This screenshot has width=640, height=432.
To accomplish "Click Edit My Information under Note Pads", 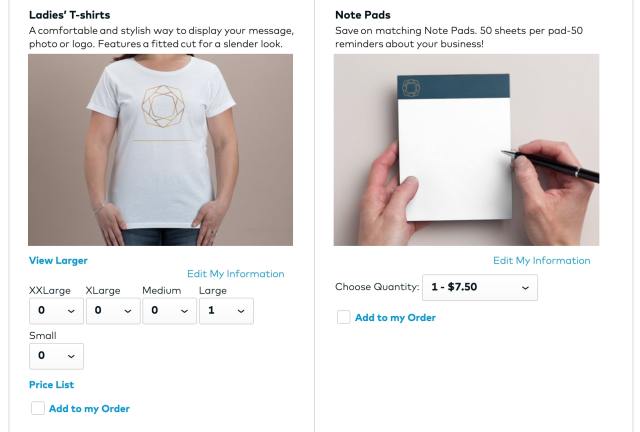I will pos(541,261).
